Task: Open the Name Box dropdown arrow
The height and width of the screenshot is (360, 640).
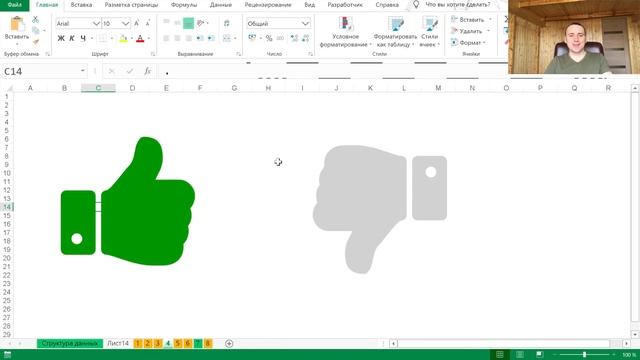Action: coord(82,71)
